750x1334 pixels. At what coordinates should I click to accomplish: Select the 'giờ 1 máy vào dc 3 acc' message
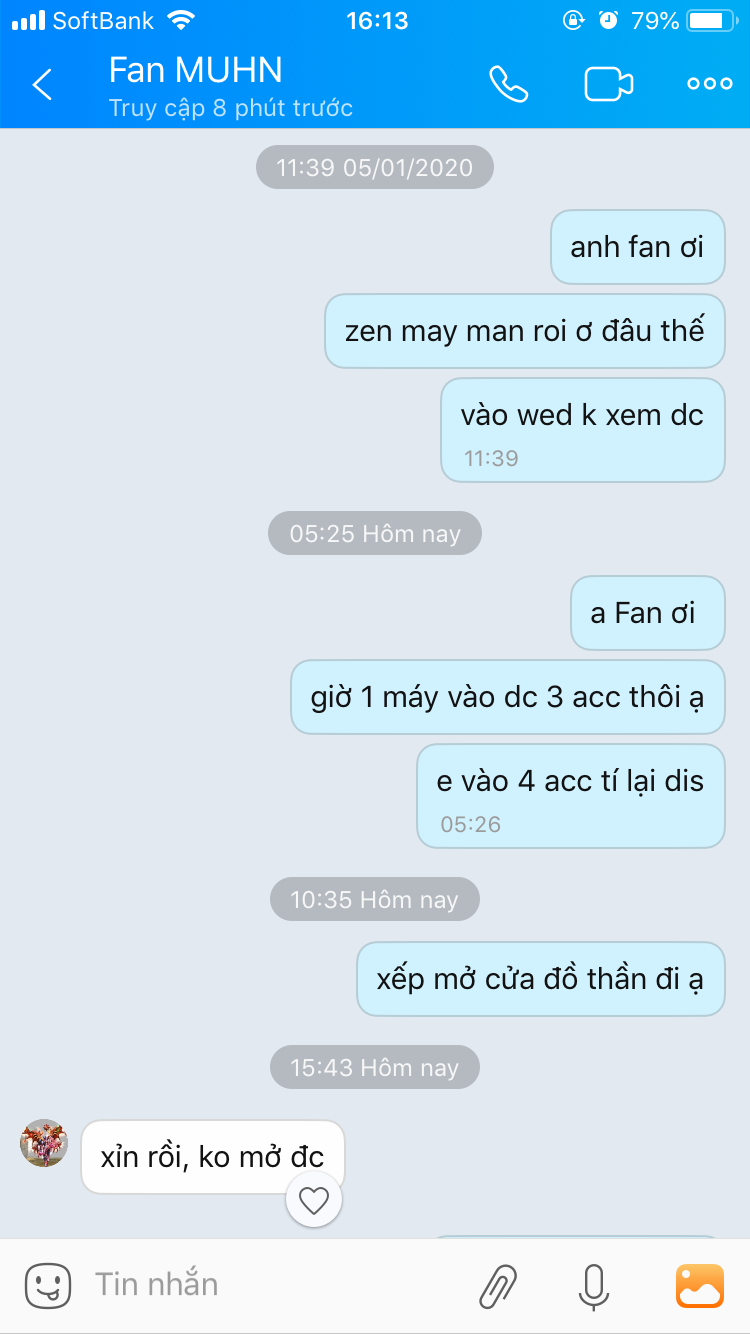(508, 697)
